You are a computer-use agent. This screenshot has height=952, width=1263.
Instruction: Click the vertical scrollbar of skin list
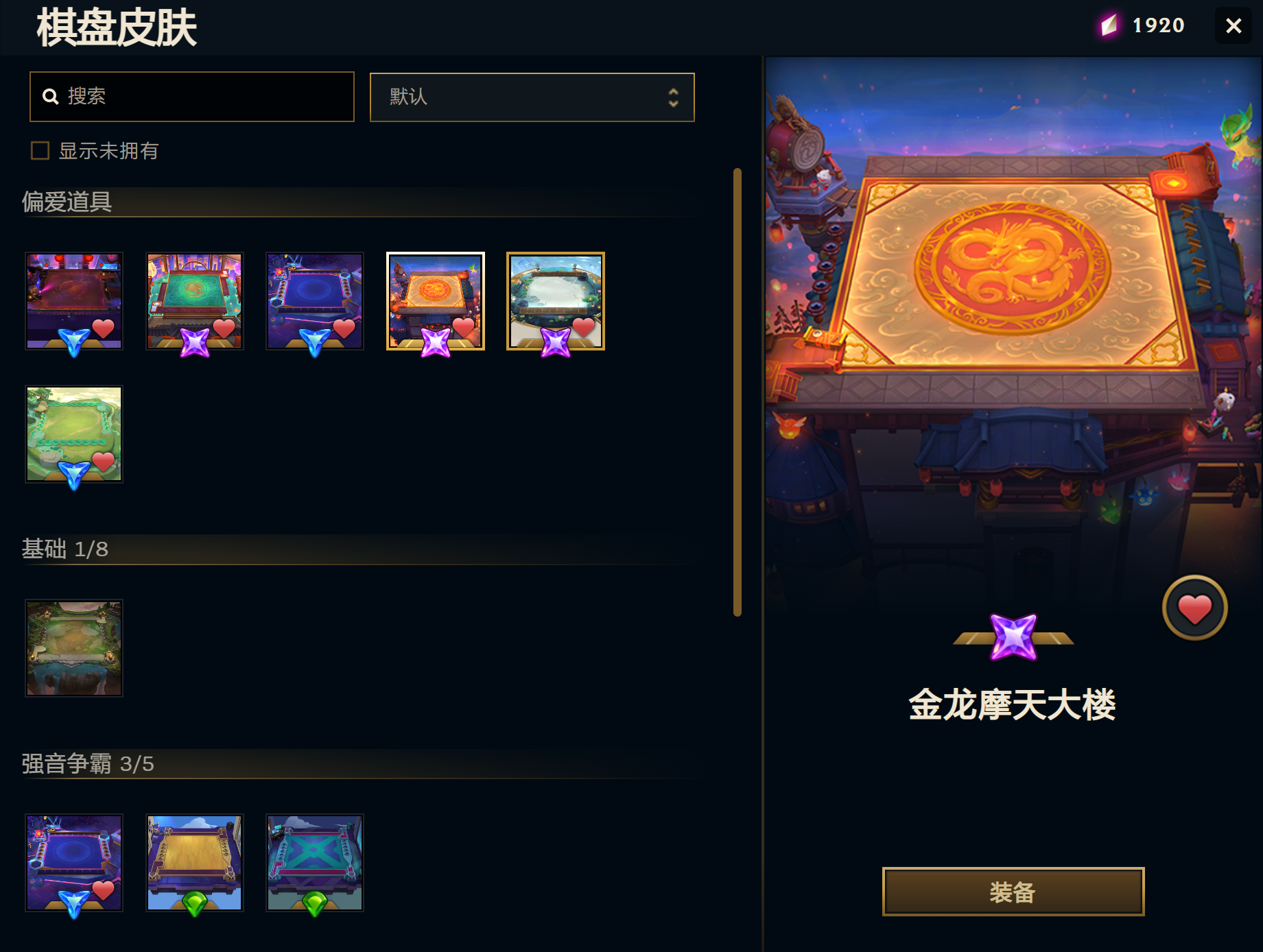click(x=737, y=392)
